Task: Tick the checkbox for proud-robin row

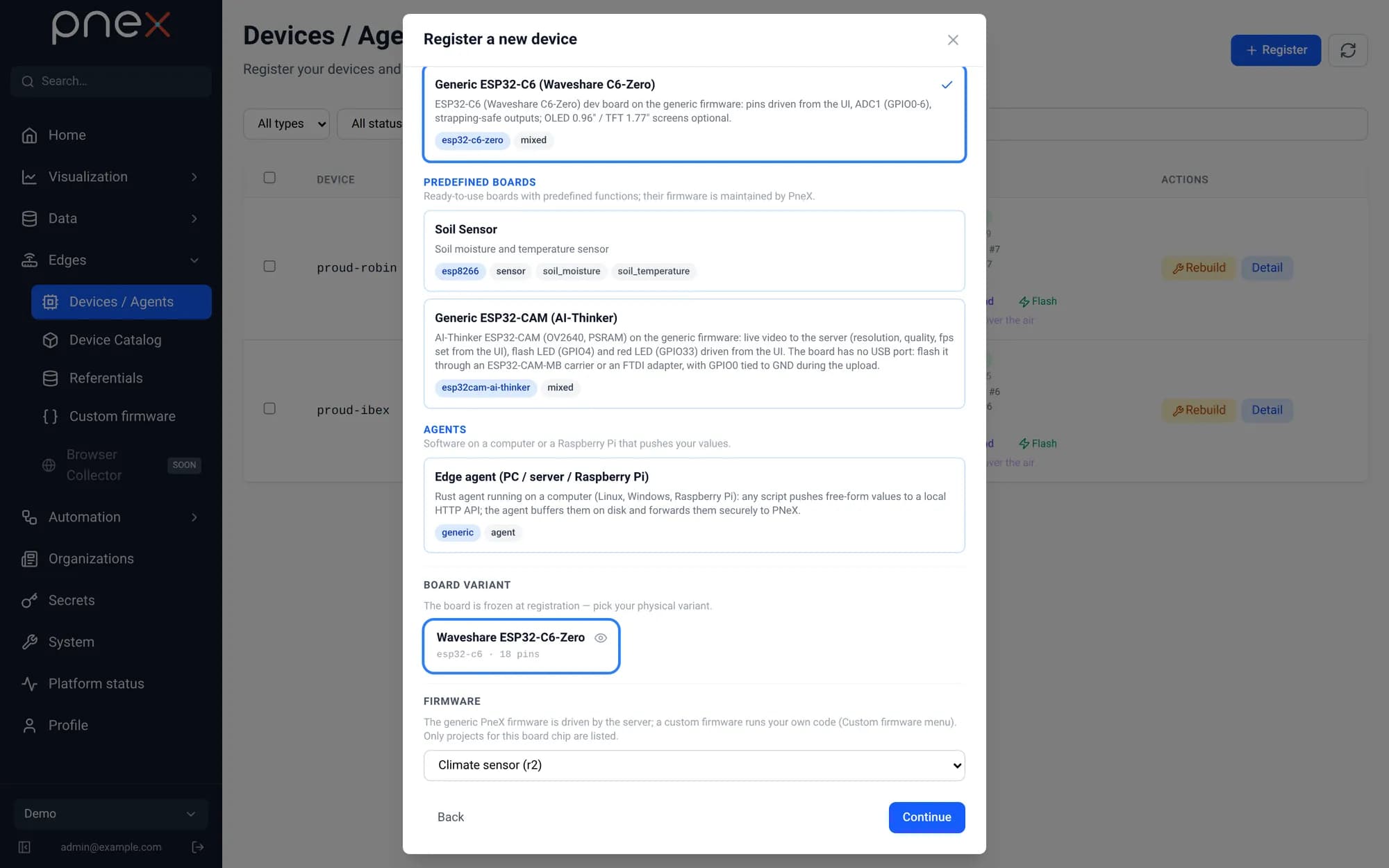Action: (x=269, y=266)
